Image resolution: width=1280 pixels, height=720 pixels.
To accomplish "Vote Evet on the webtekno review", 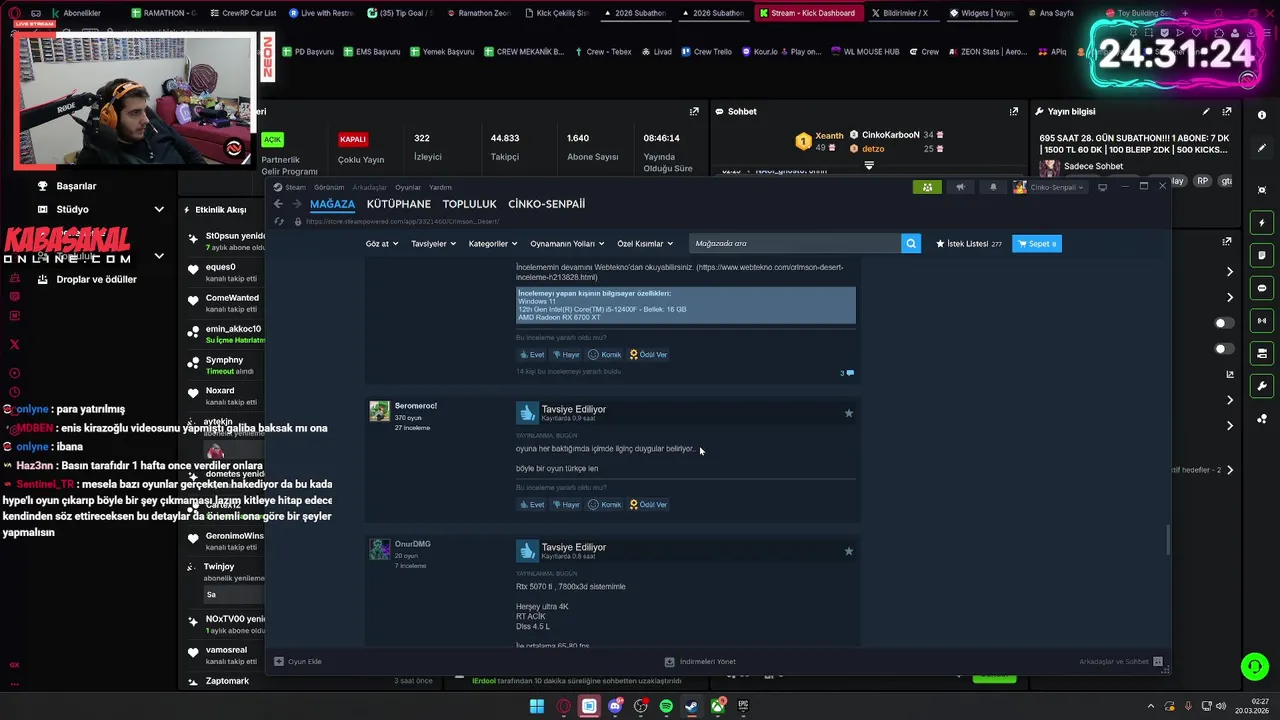I will pyautogui.click(x=532, y=354).
